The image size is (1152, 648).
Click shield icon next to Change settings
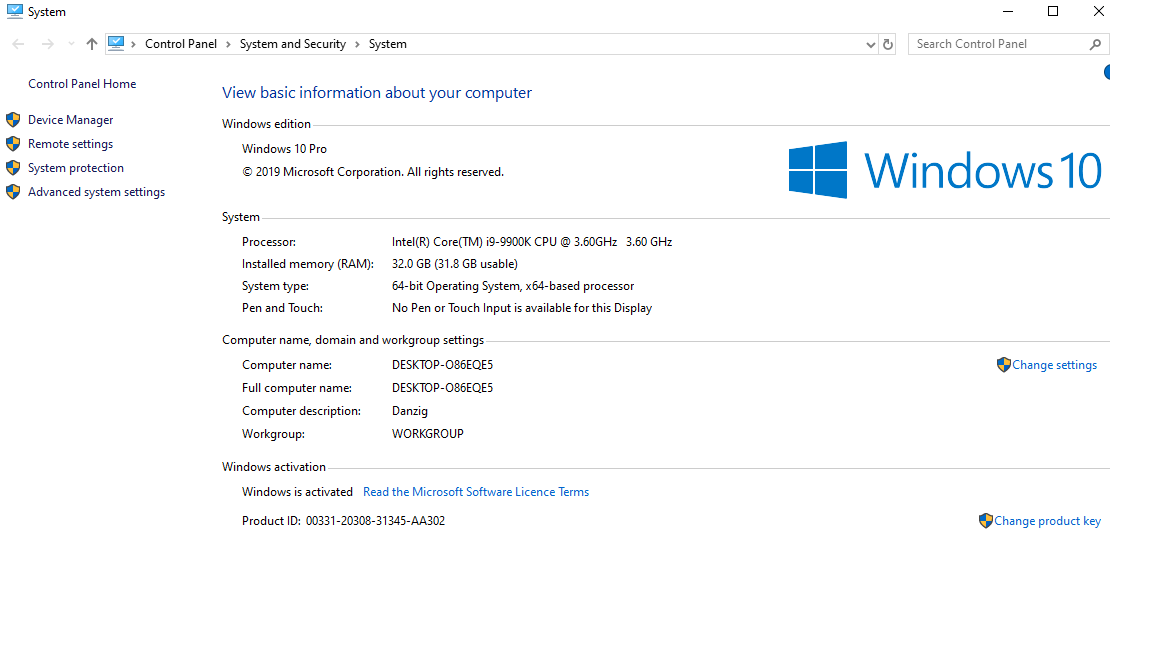coord(1004,364)
